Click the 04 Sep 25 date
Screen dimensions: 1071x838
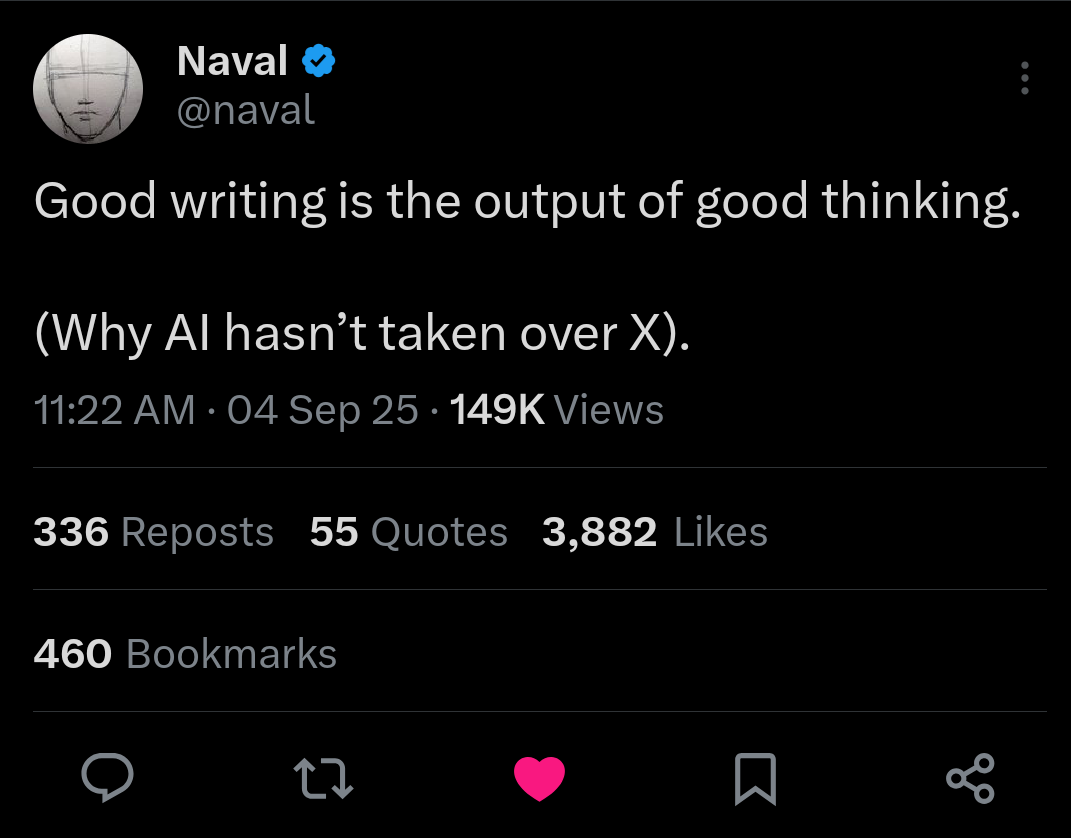[323, 410]
